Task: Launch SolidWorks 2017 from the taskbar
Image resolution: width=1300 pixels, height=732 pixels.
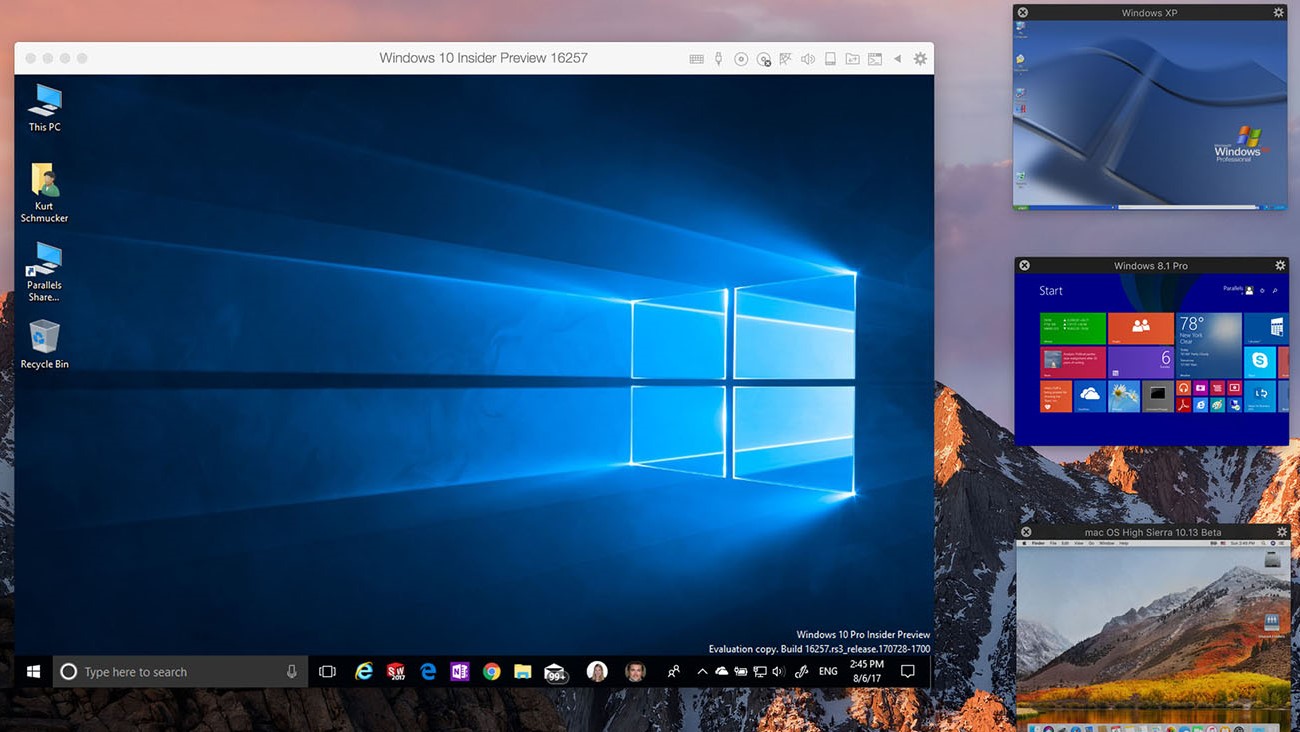Action: [x=396, y=672]
